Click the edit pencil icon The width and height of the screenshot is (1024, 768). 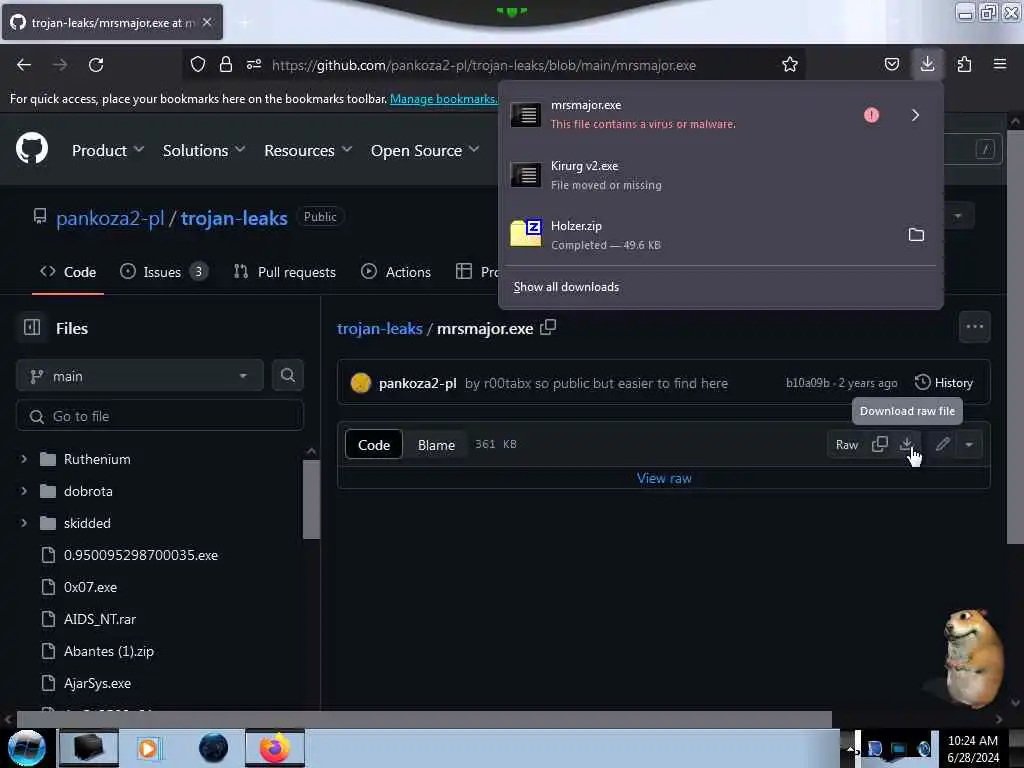coord(942,444)
